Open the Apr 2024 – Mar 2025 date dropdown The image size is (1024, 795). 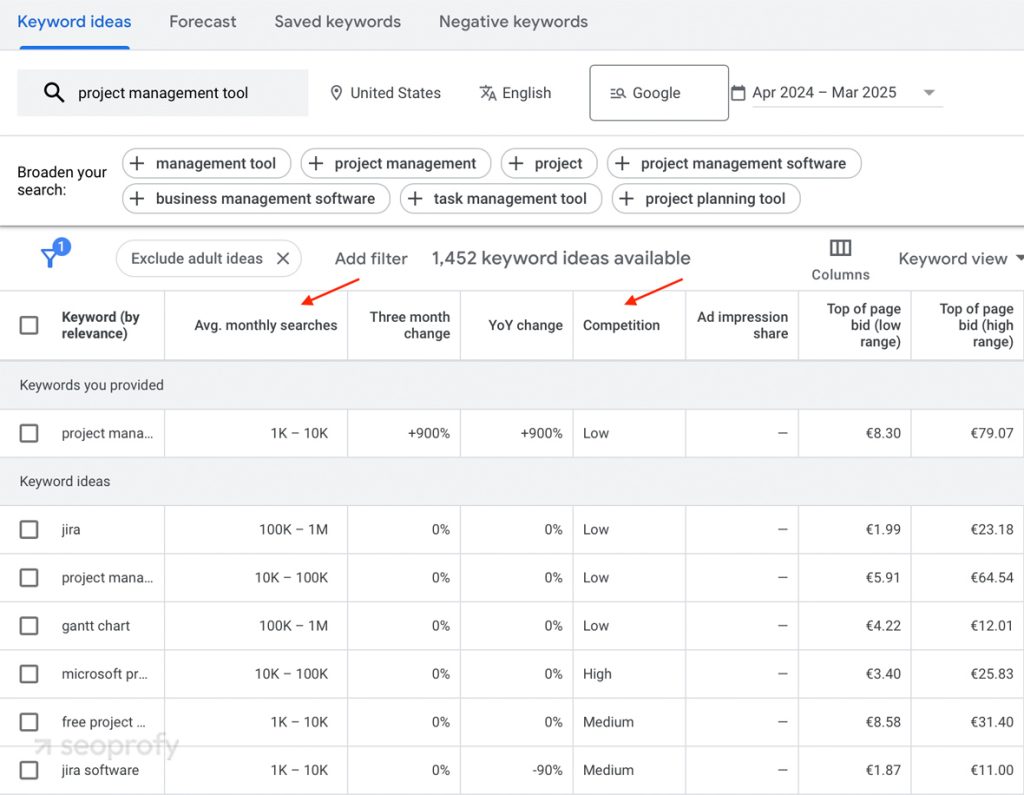[x=929, y=91]
